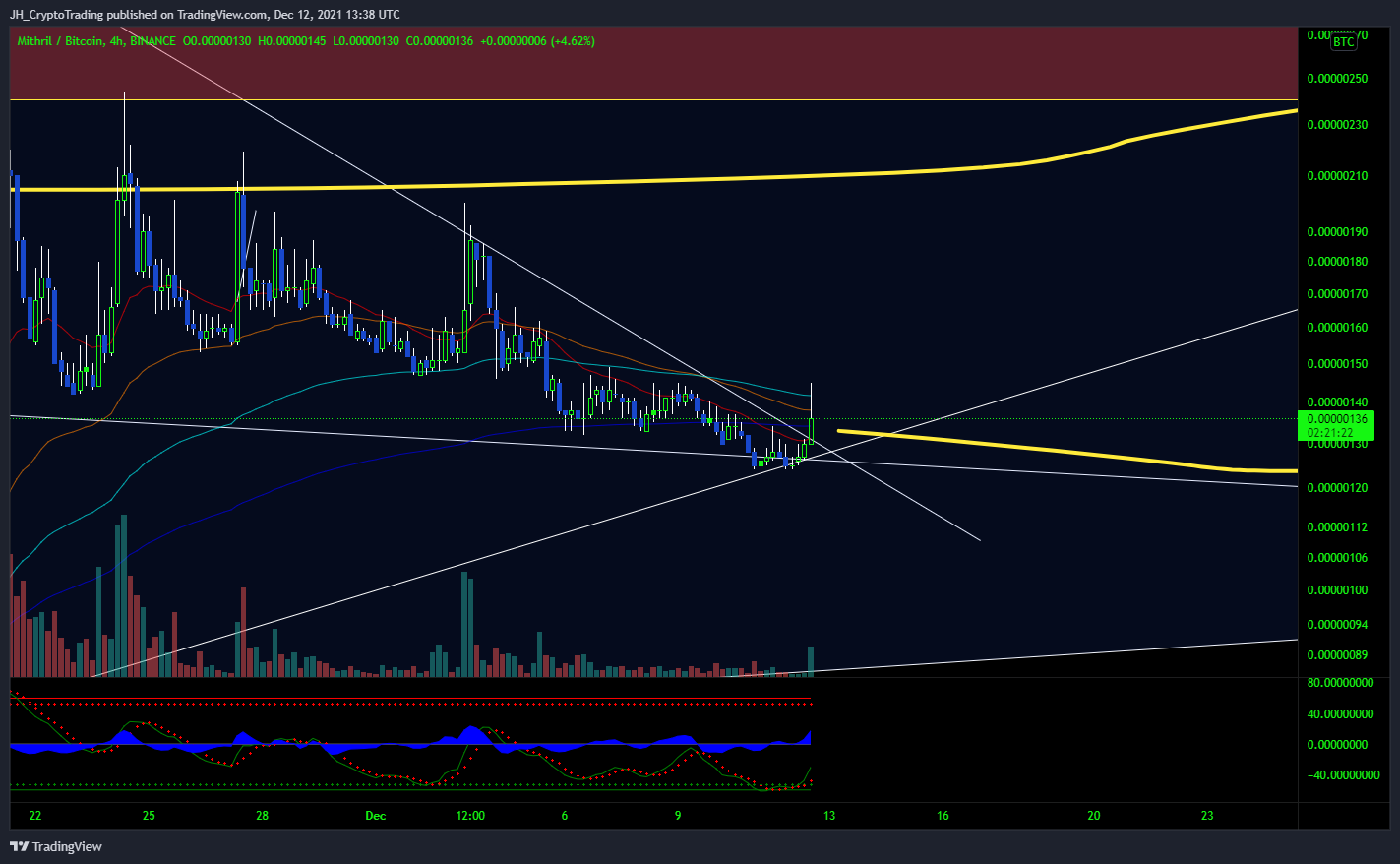This screenshot has width=1400, height=864.
Task: Click price axis label 0.00000160
Action: pyautogui.click(x=1337, y=328)
